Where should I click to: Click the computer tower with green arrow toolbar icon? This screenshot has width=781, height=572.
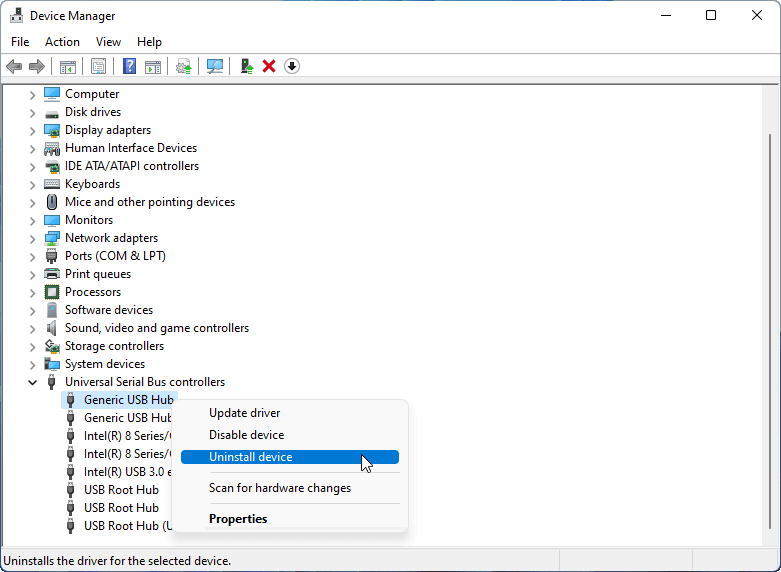[247, 66]
